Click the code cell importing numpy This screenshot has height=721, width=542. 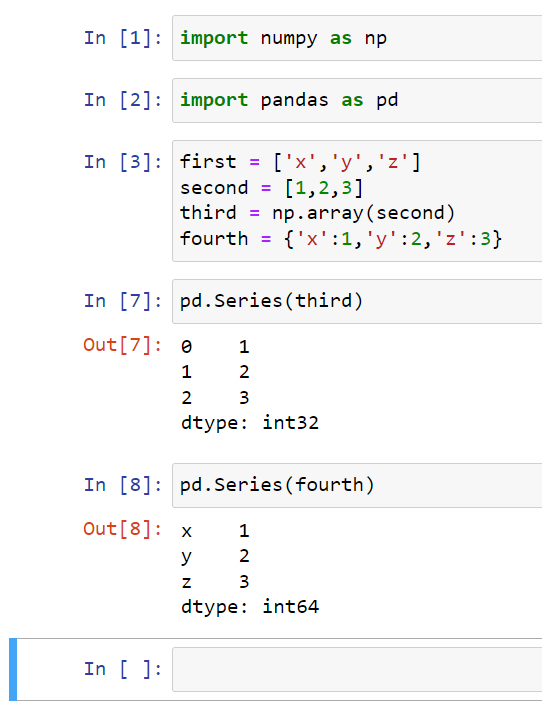click(x=357, y=38)
